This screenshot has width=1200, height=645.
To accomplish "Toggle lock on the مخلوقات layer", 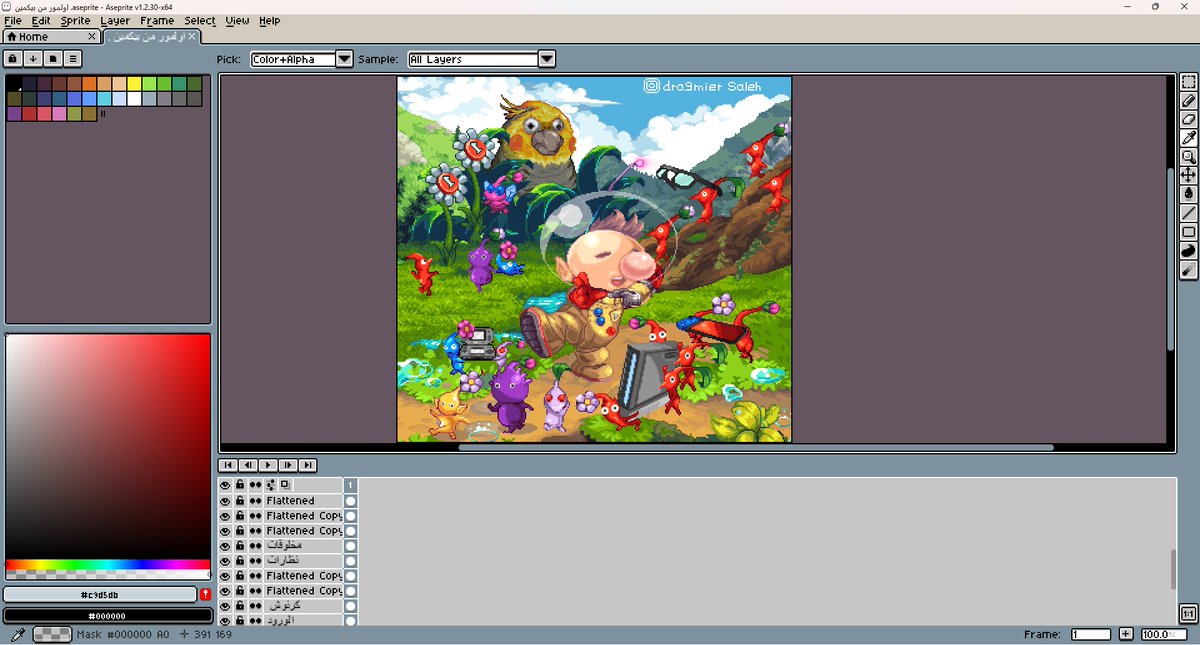I will coord(240,546).
